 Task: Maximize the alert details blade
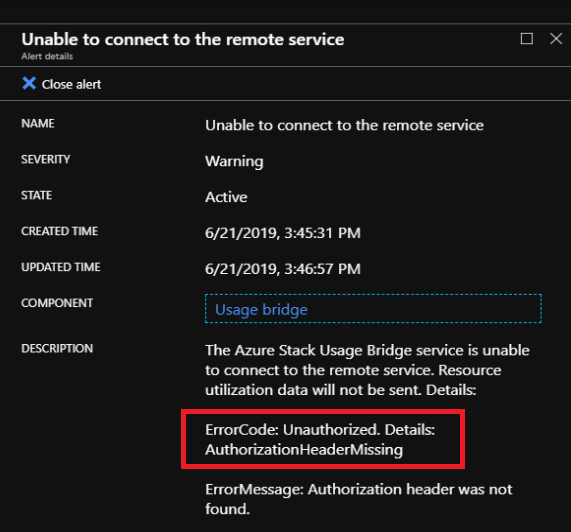click(x=527, y=39)
